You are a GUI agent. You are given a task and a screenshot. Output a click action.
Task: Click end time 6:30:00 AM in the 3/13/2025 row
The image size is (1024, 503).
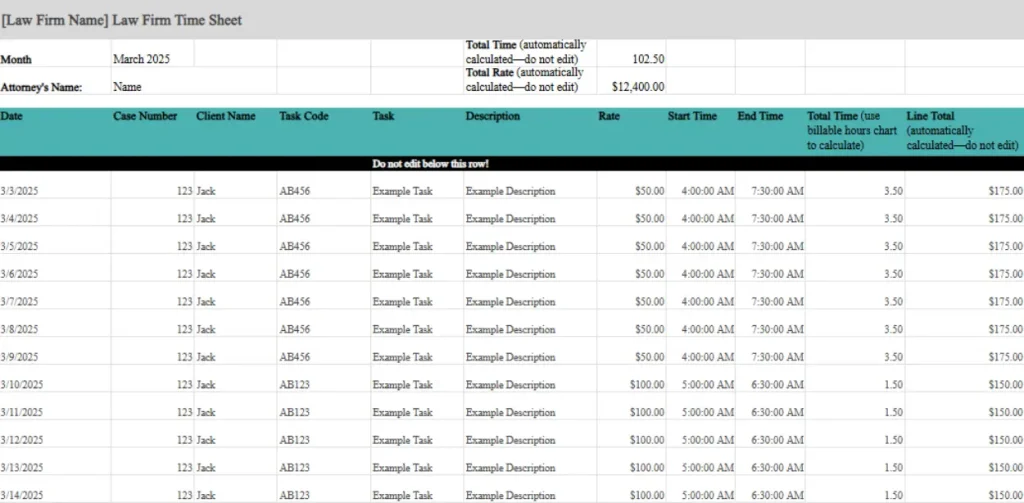777,468
